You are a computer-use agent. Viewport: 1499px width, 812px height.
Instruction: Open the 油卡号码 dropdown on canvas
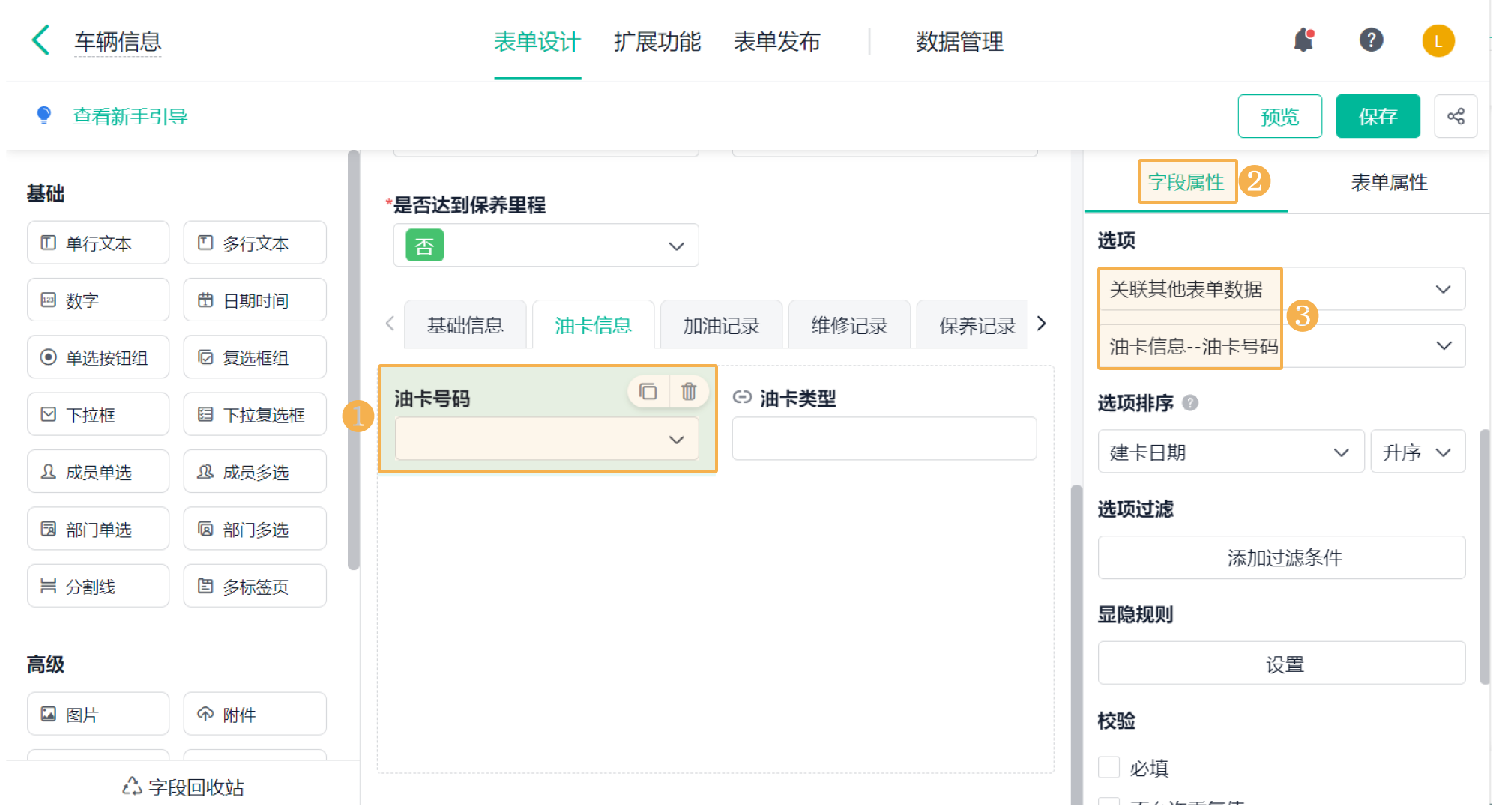click(x=547, y=439)
